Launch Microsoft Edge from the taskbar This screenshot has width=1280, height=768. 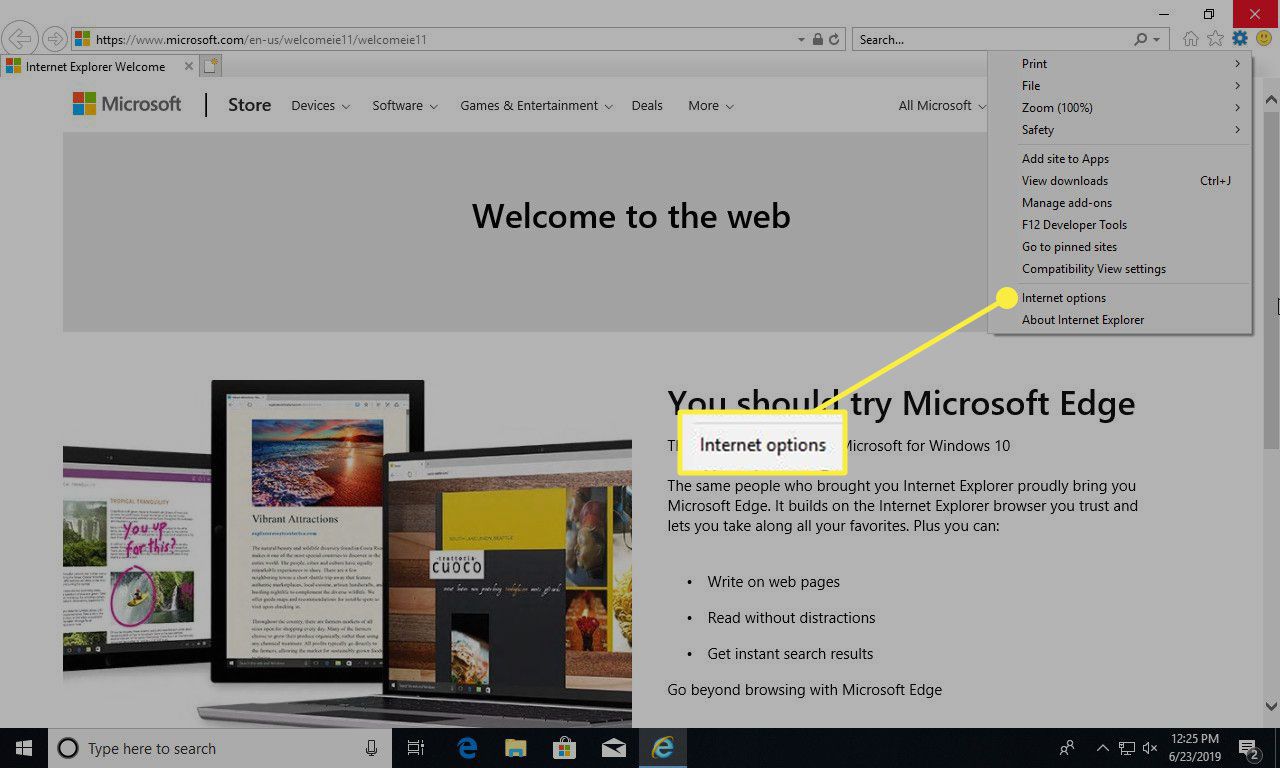coord(467,748)
